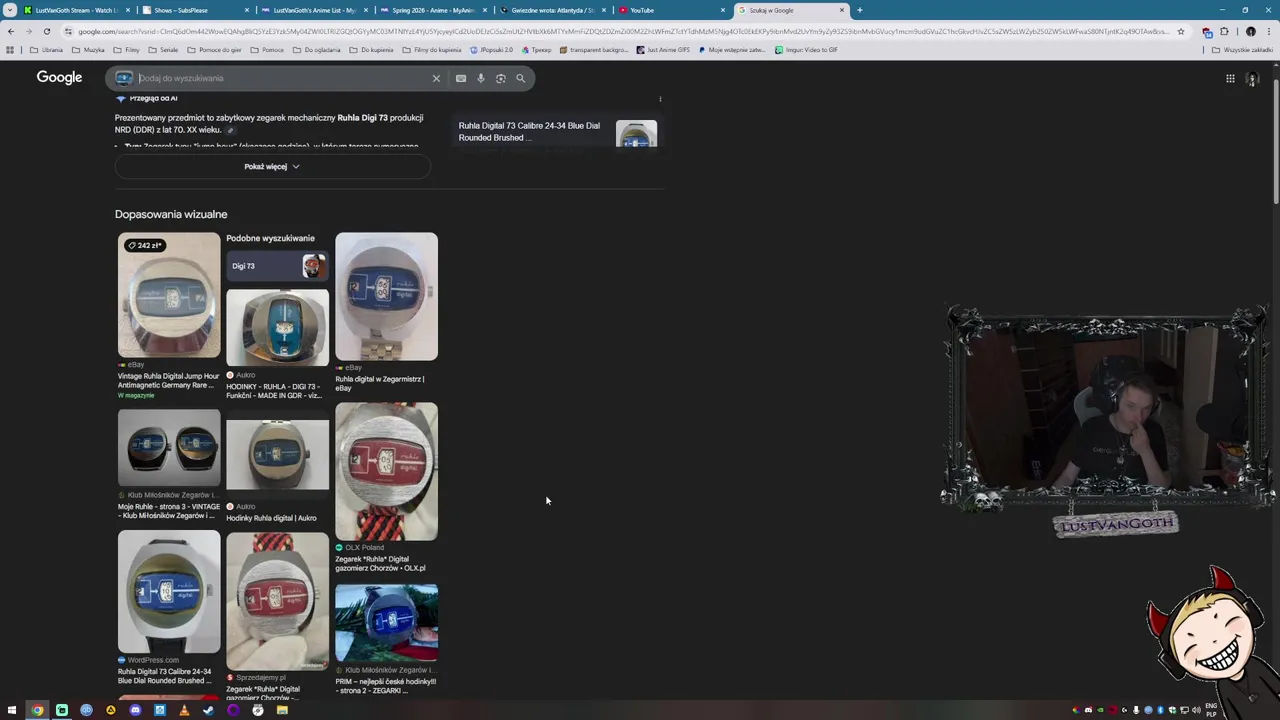
Task: Open Google Lens image search icon
Action: tap(501, 78)
